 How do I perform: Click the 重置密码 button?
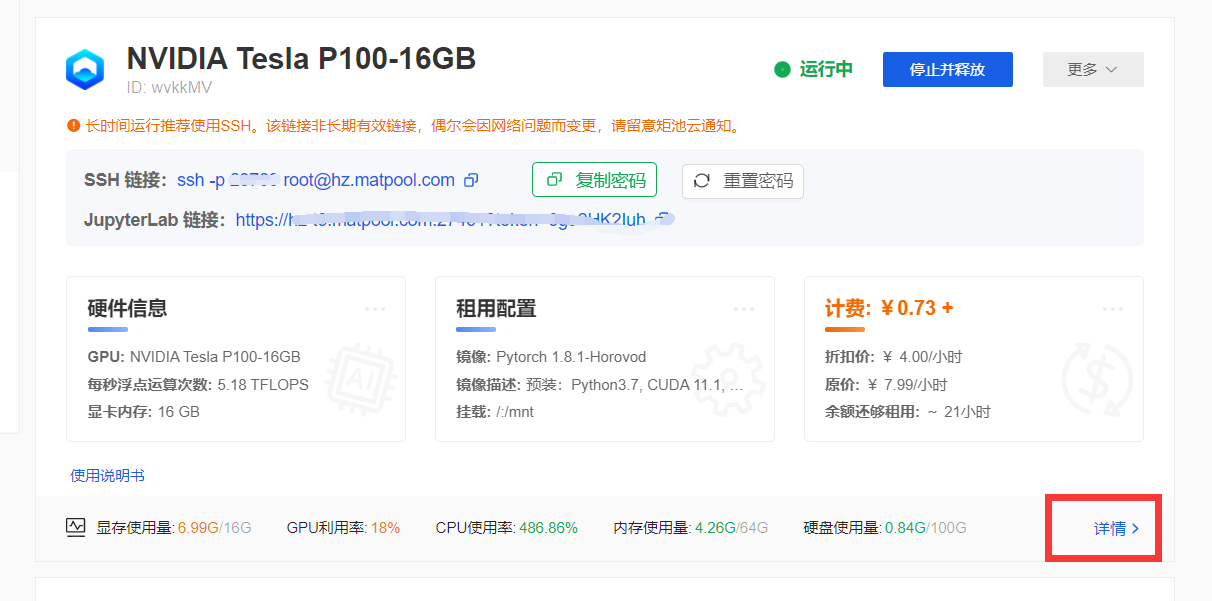coord(743,181)
